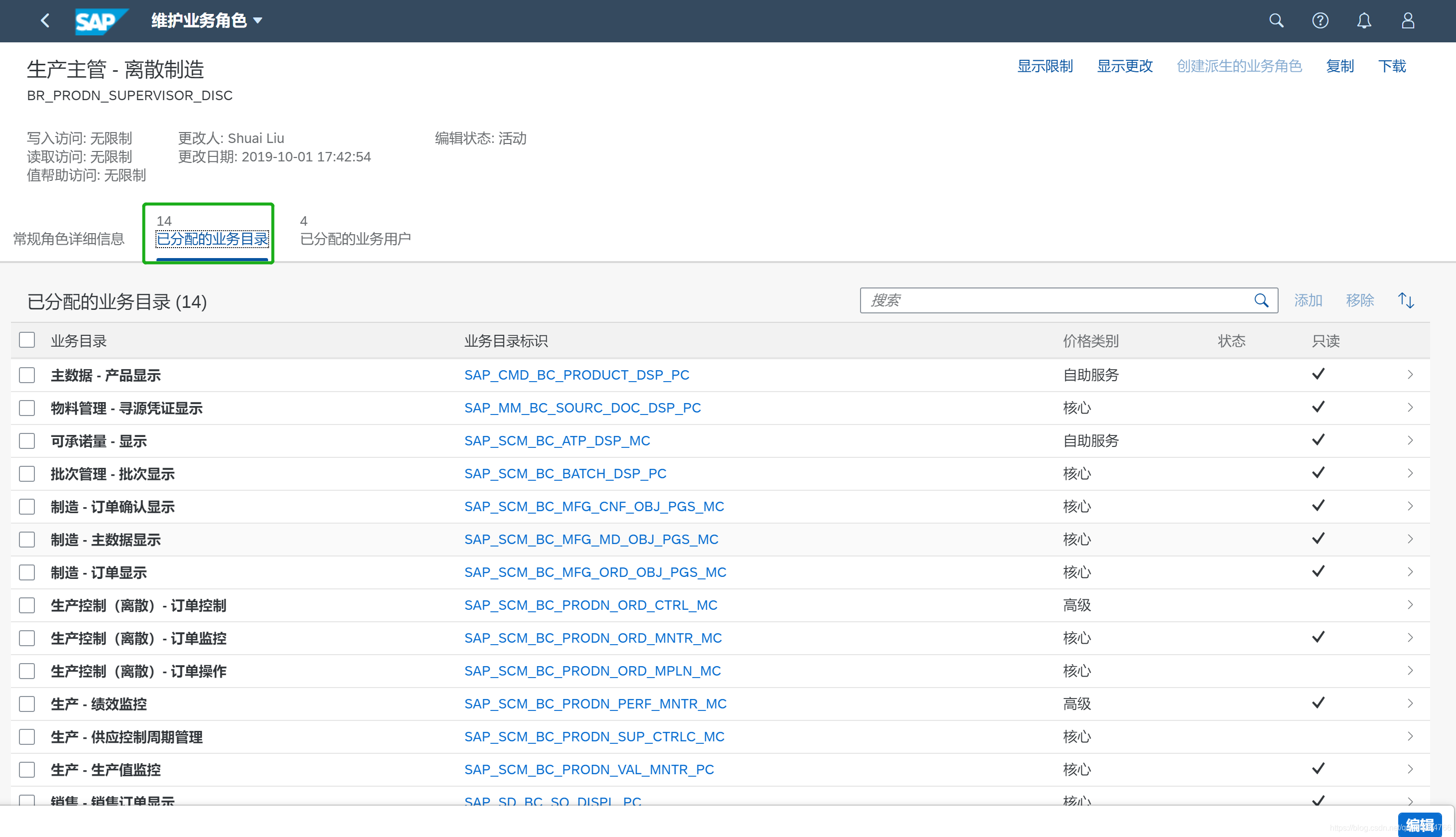The height and width of the screenshot is (837, 1456).
Task: Open SAP_SCM_BC_ATP_DSP_MC catalog link
Action: coord(557,440)
